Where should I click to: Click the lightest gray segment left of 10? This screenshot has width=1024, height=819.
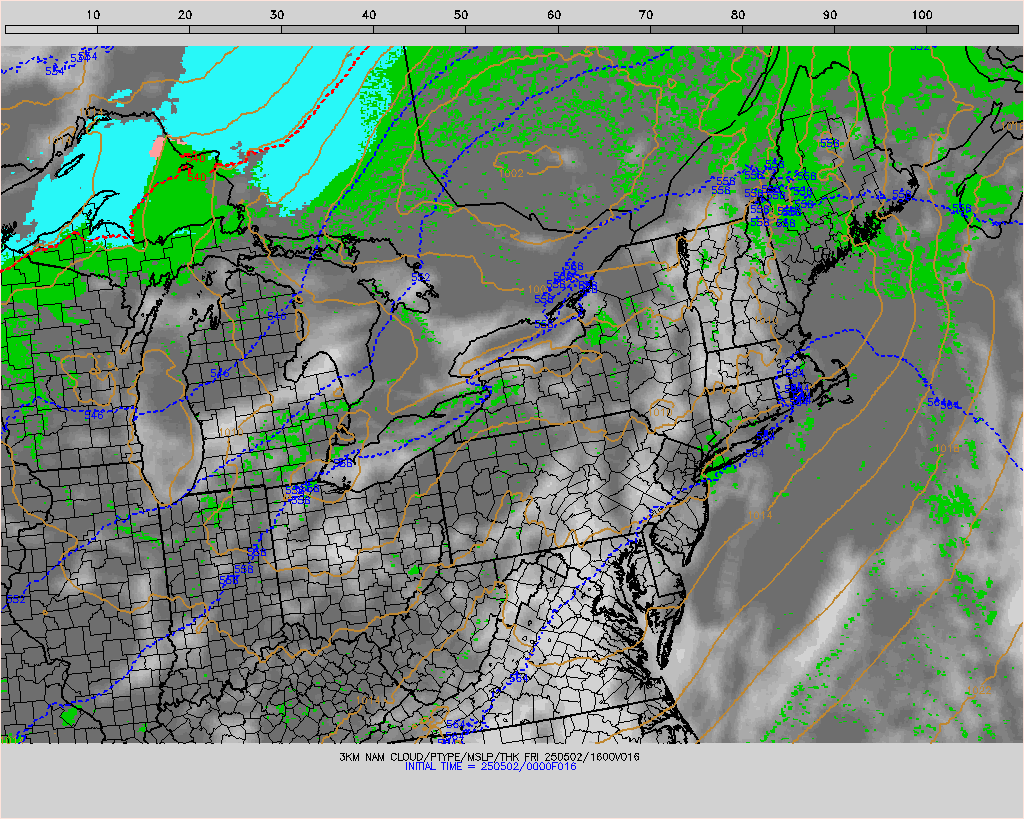click(x=51, y=29)
